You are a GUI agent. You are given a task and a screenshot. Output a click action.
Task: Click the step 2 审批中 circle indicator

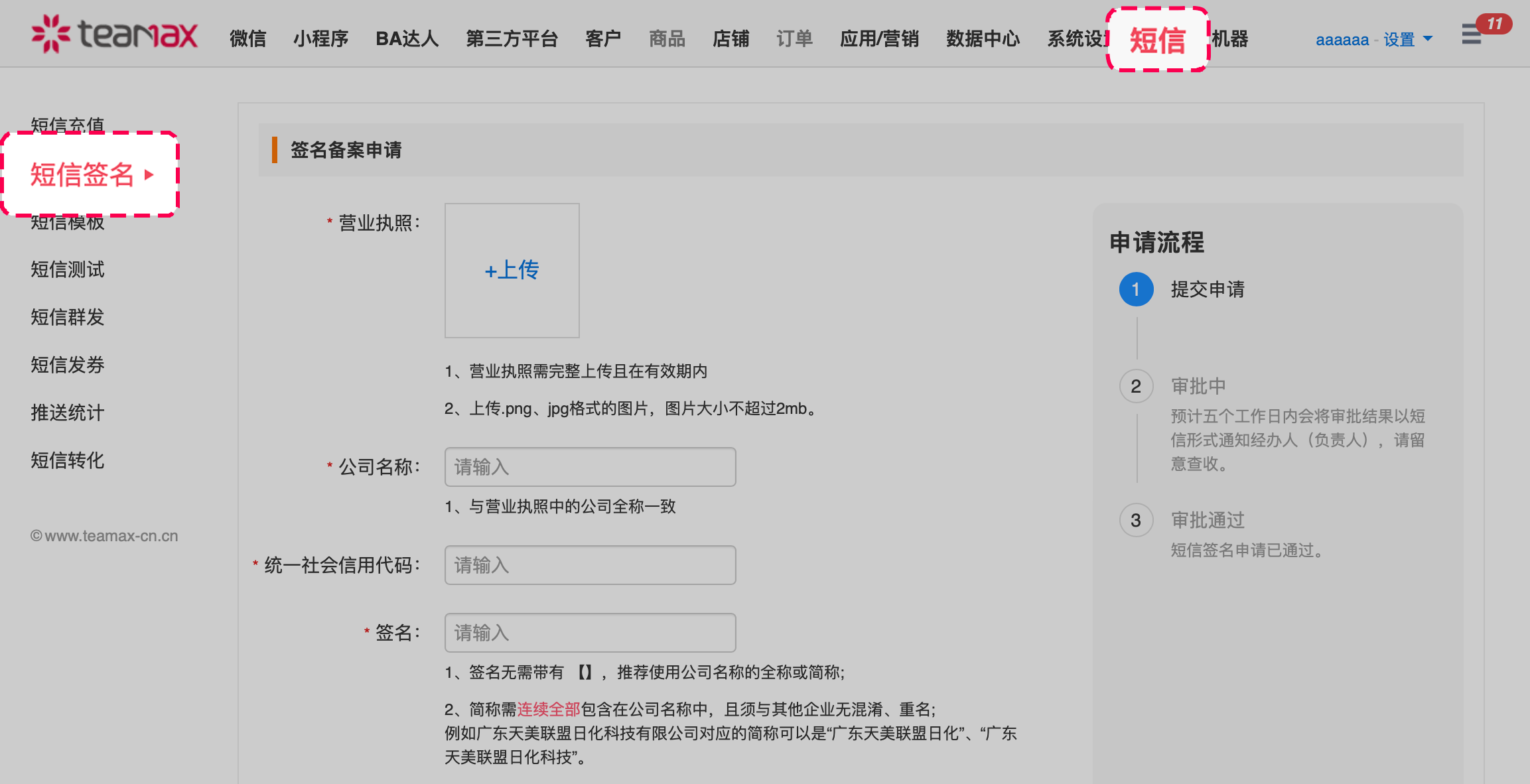[x=1137, y=386]
